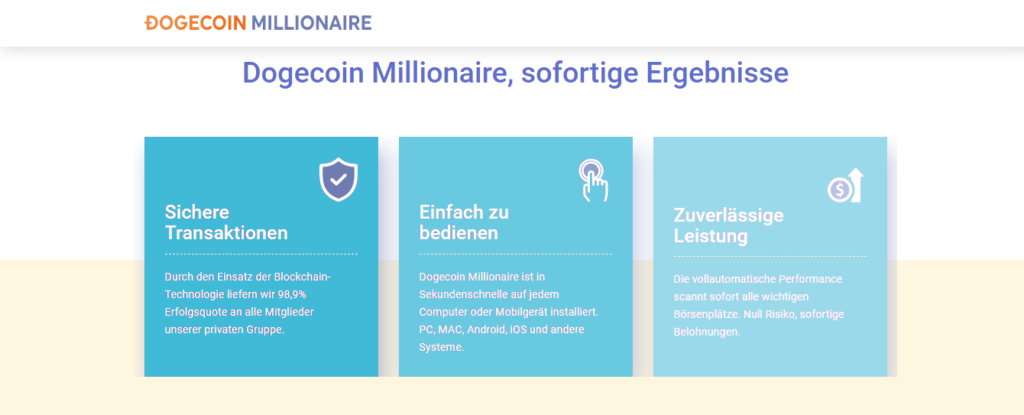Screen dimensions: 1024x415
Task: Click the dollar coin icon
Action: 839,188
